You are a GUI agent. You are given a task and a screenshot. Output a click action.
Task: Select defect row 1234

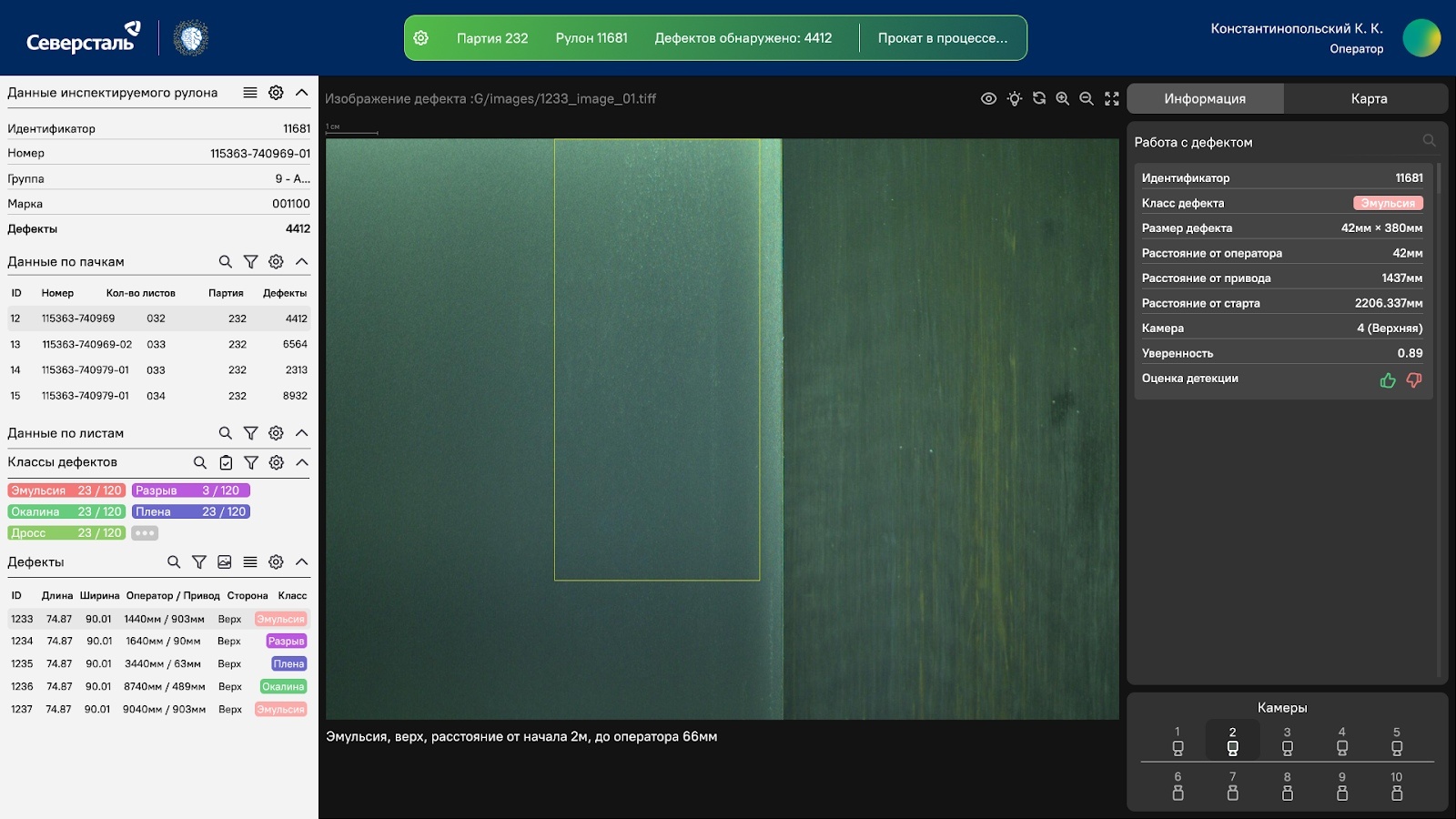pos(159,642)
